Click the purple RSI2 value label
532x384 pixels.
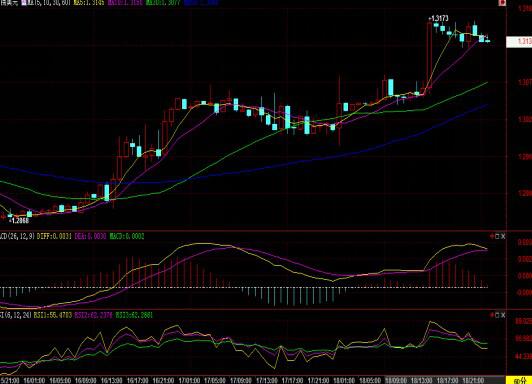click(93, 315)
